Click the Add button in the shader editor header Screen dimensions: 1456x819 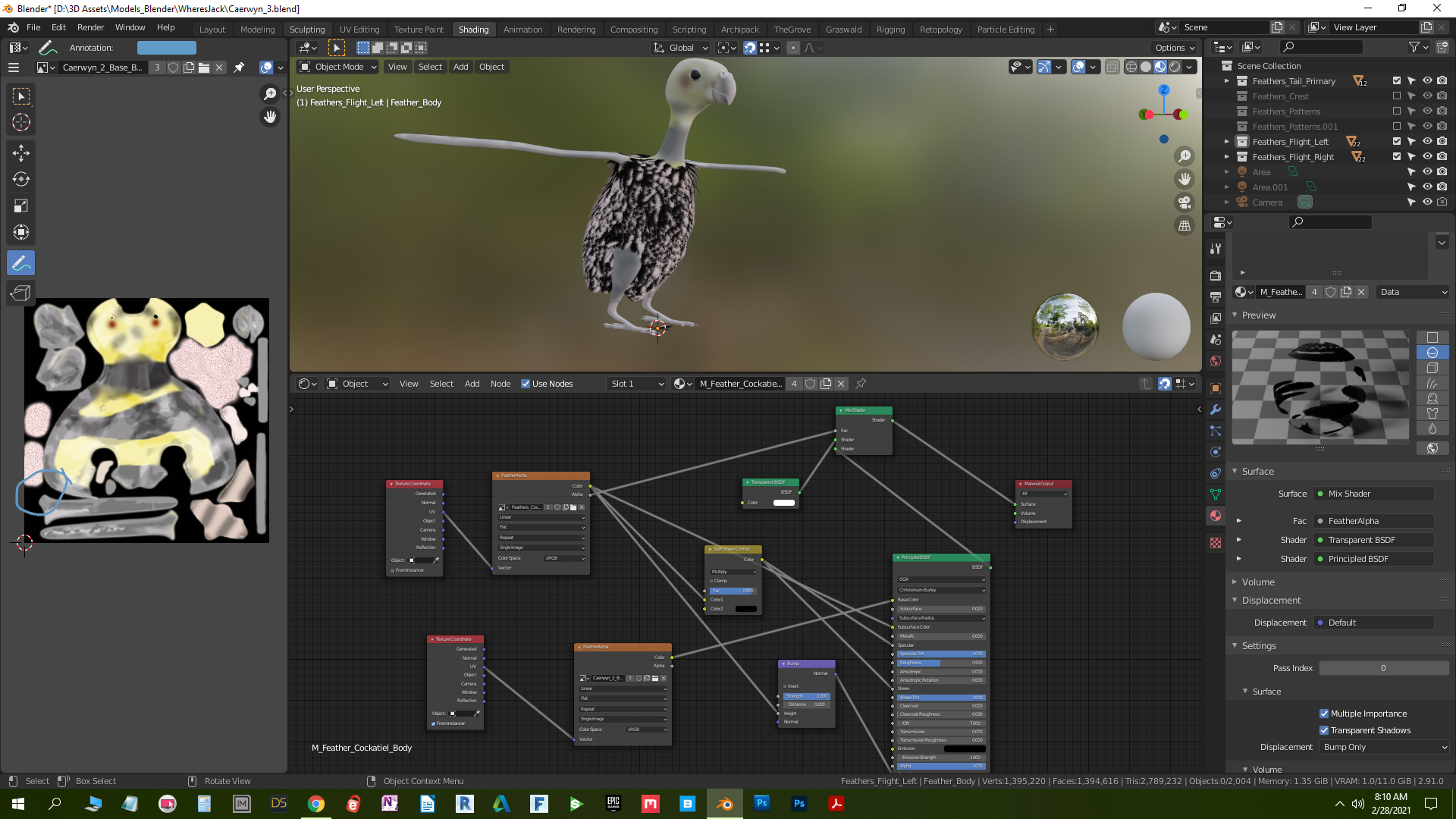[472, 384]
